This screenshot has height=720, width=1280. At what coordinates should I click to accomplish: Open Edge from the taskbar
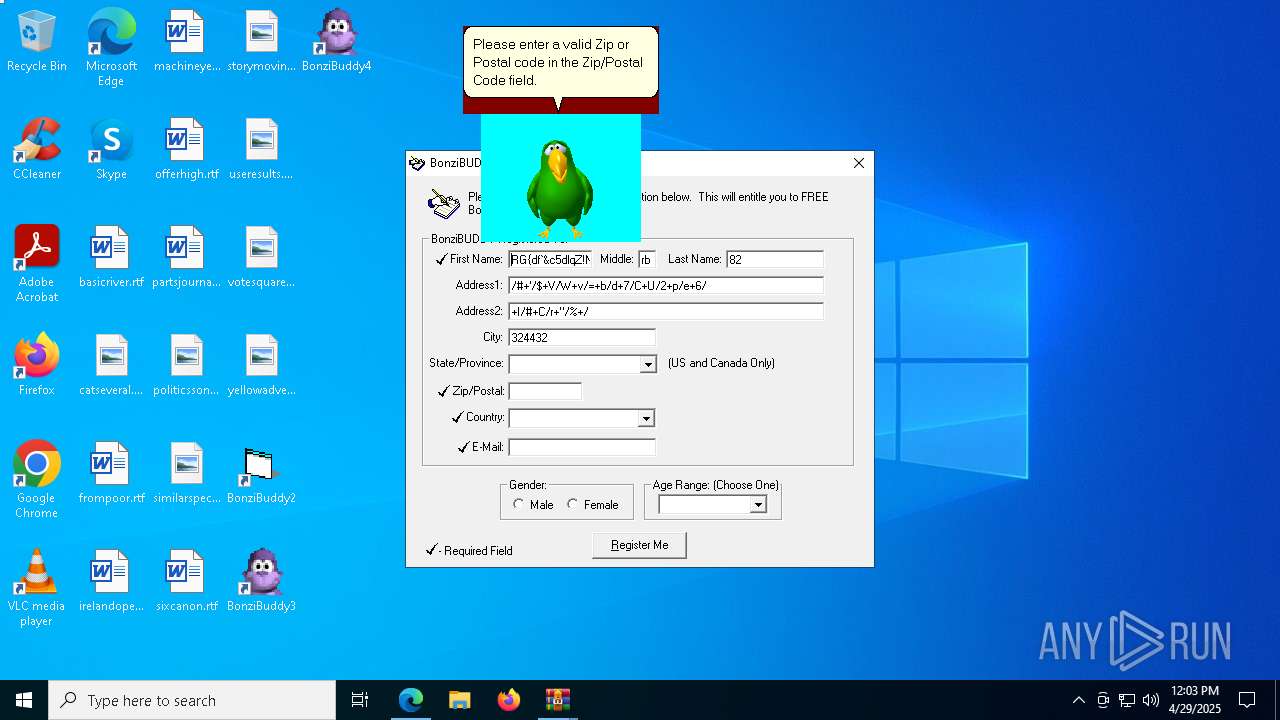point(411,700)
